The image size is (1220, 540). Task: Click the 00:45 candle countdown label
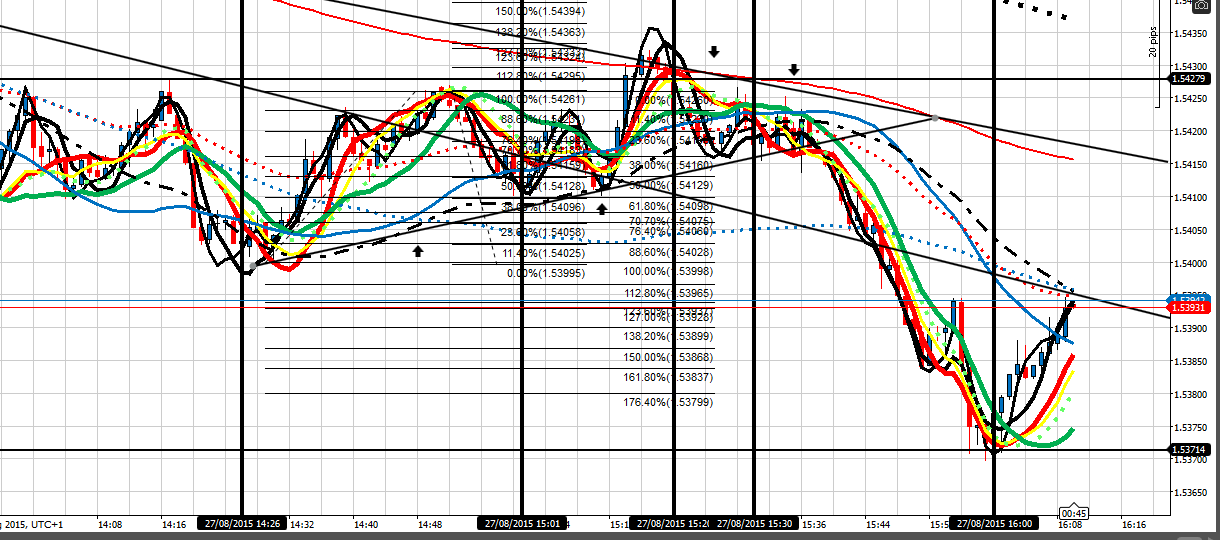pos(1074,513)
